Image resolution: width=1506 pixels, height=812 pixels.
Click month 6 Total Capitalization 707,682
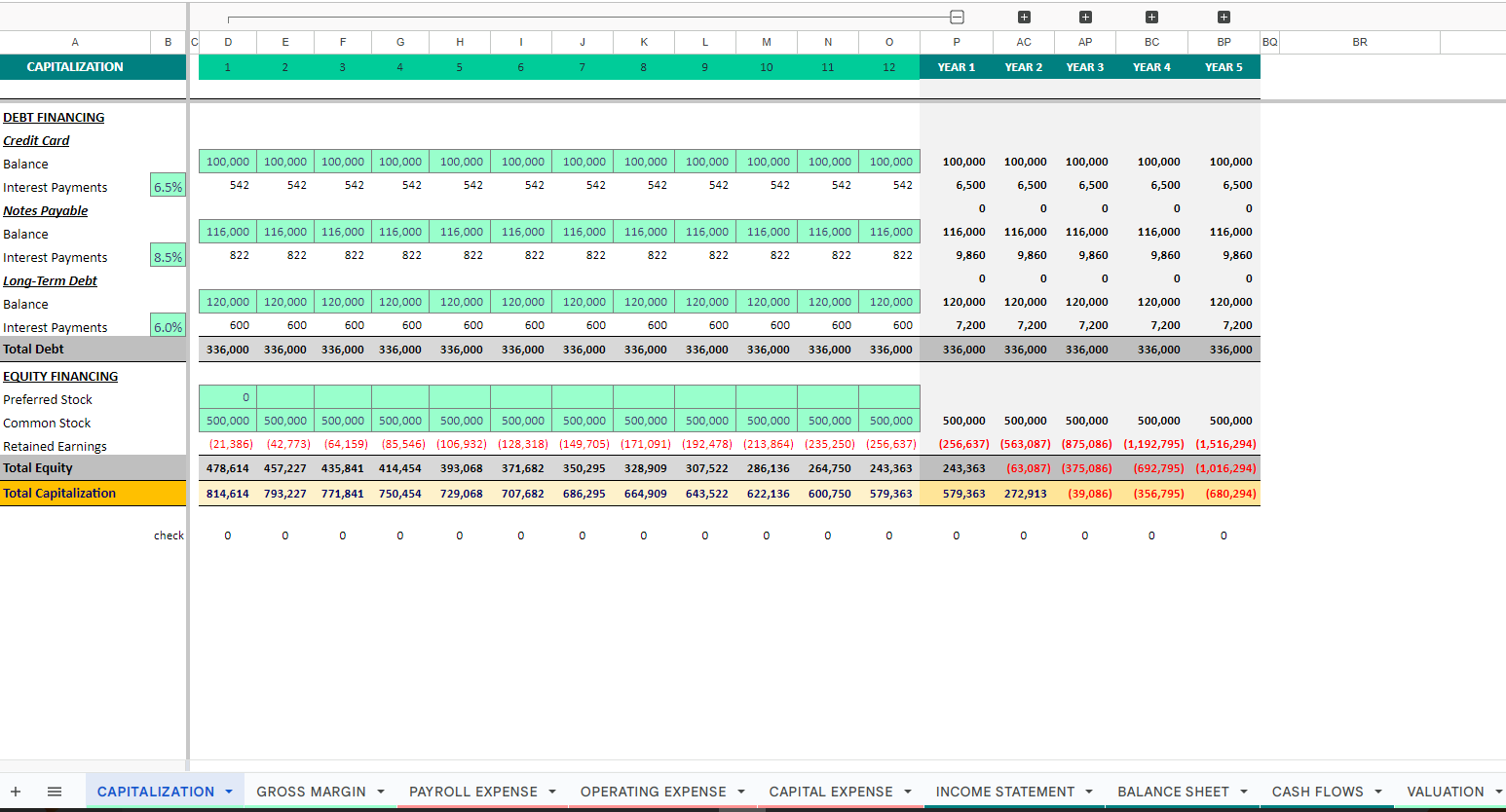click(523, 494)
